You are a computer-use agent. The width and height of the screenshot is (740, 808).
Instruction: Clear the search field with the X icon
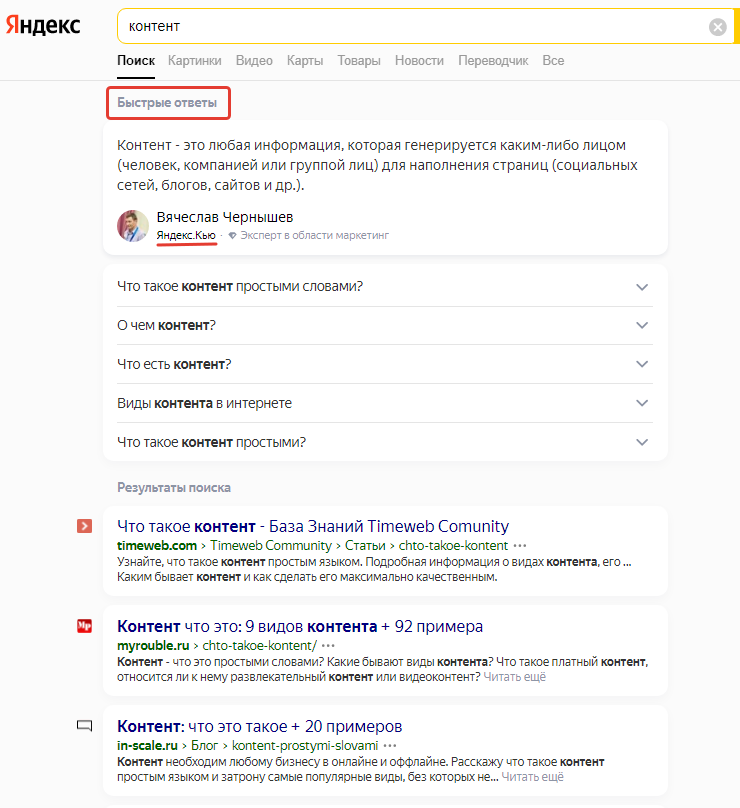pyautogui.click(x=717, y=26)
